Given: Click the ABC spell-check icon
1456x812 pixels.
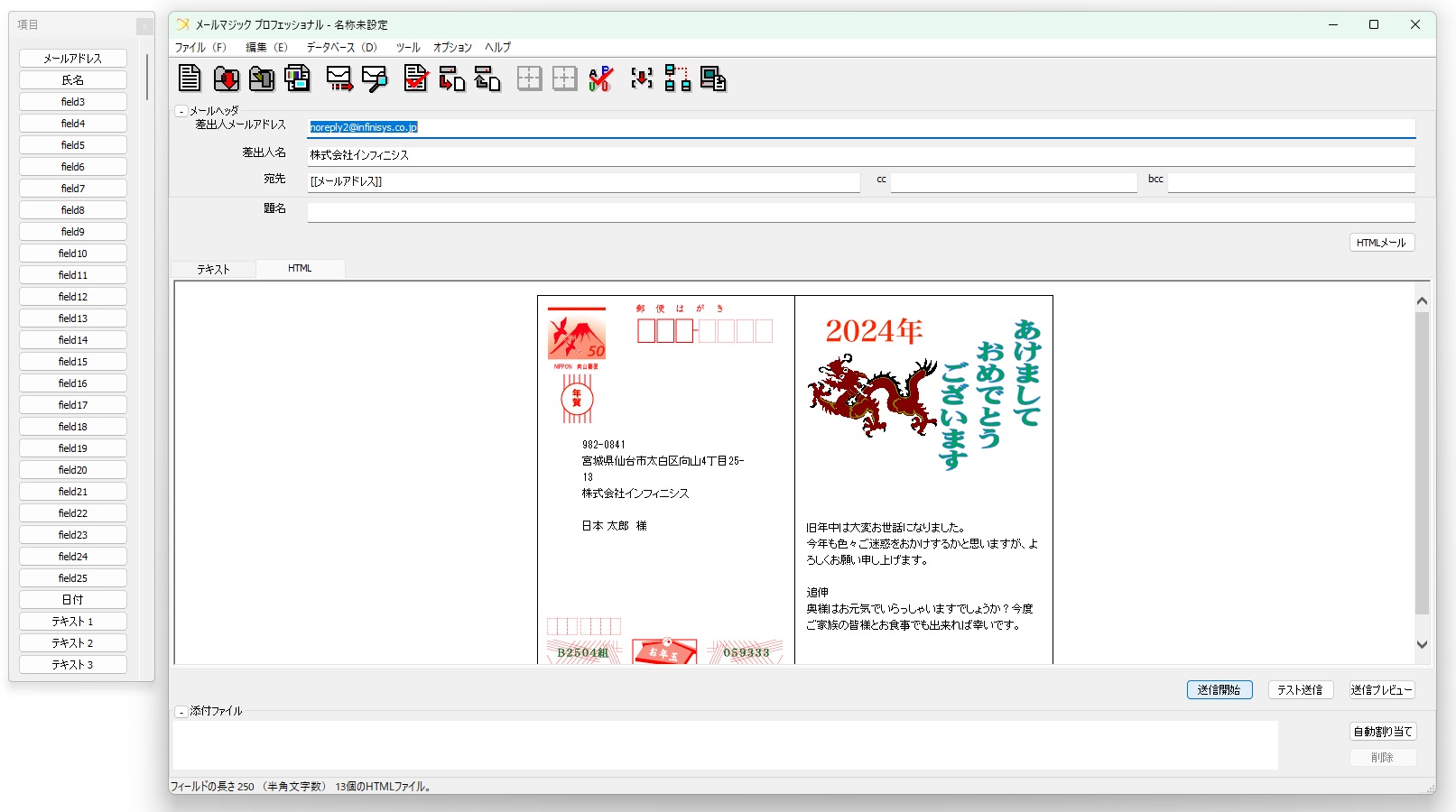Looking at the screenshot, I should pos(600,78).
